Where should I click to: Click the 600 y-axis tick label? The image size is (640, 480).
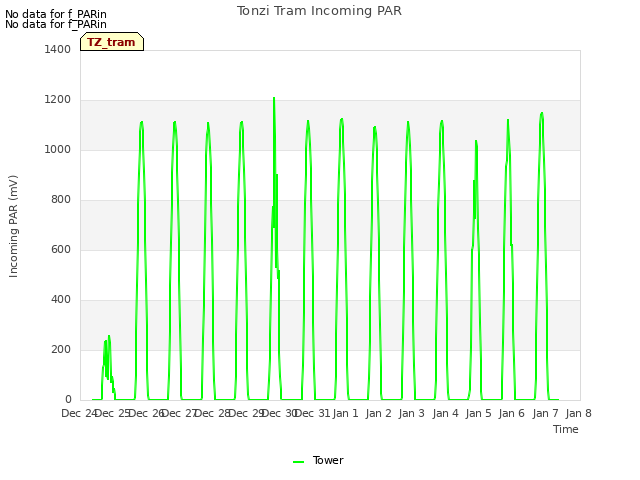click(61, 249)
